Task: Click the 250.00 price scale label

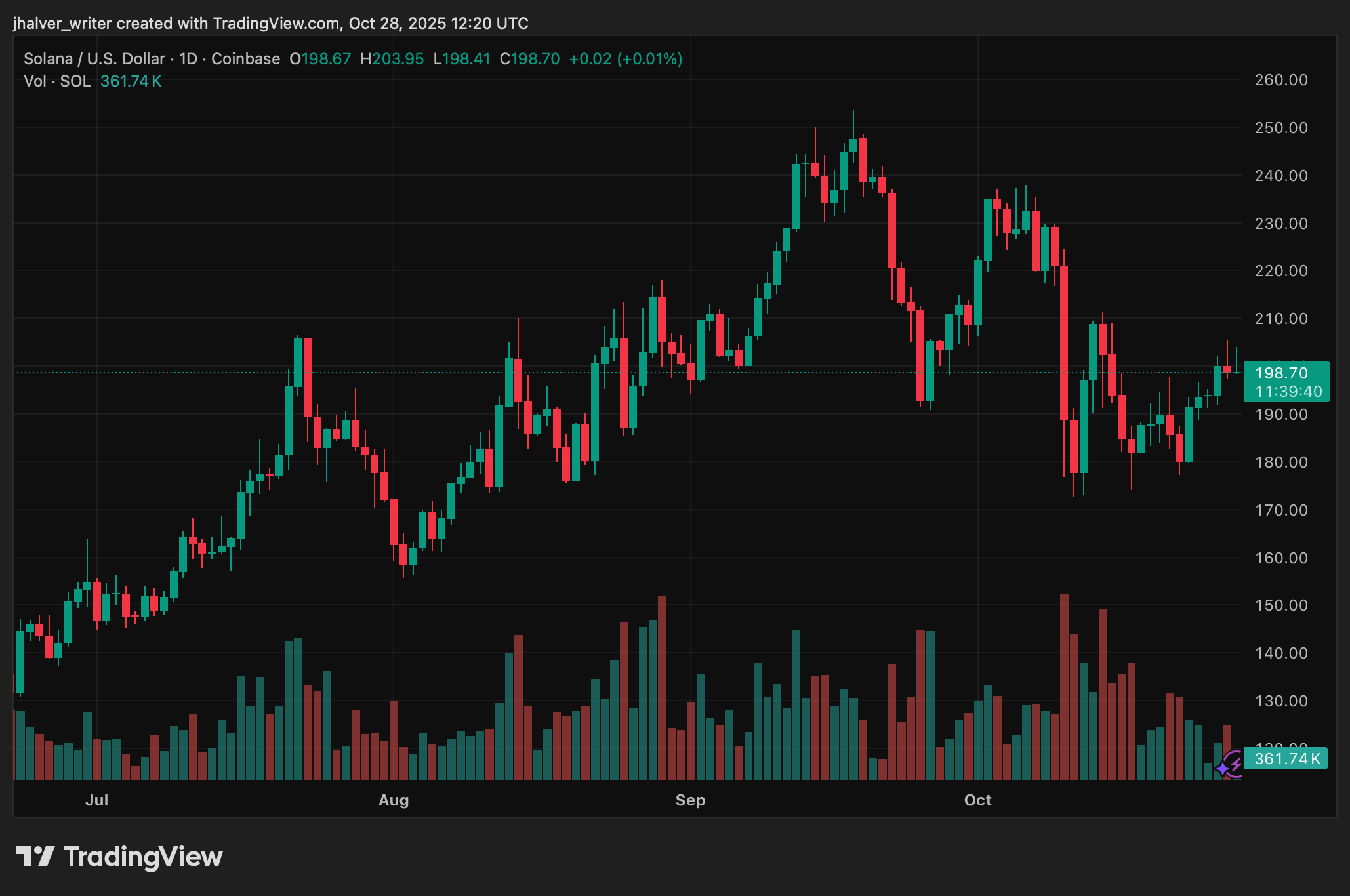Action: 1280,128
